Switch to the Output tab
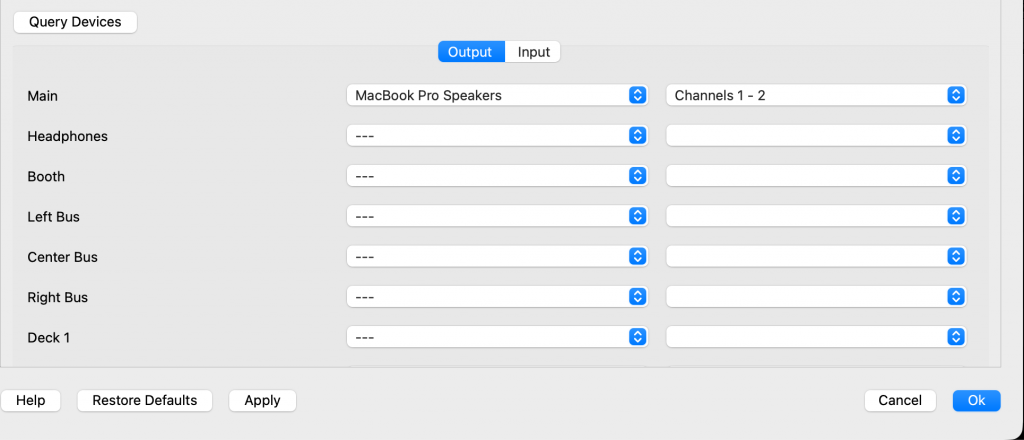This screenshot has height=440, width=1024. [470, 52]
